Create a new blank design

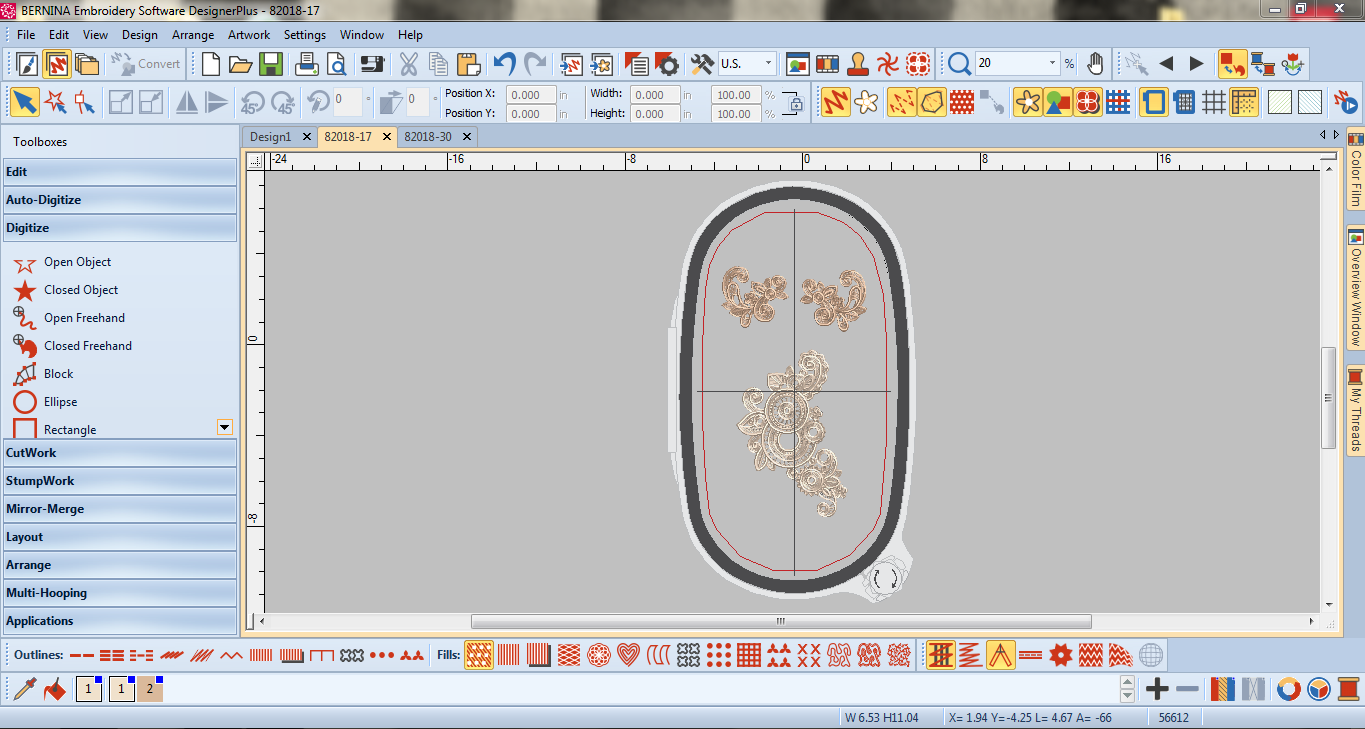[x=211, y=64]
